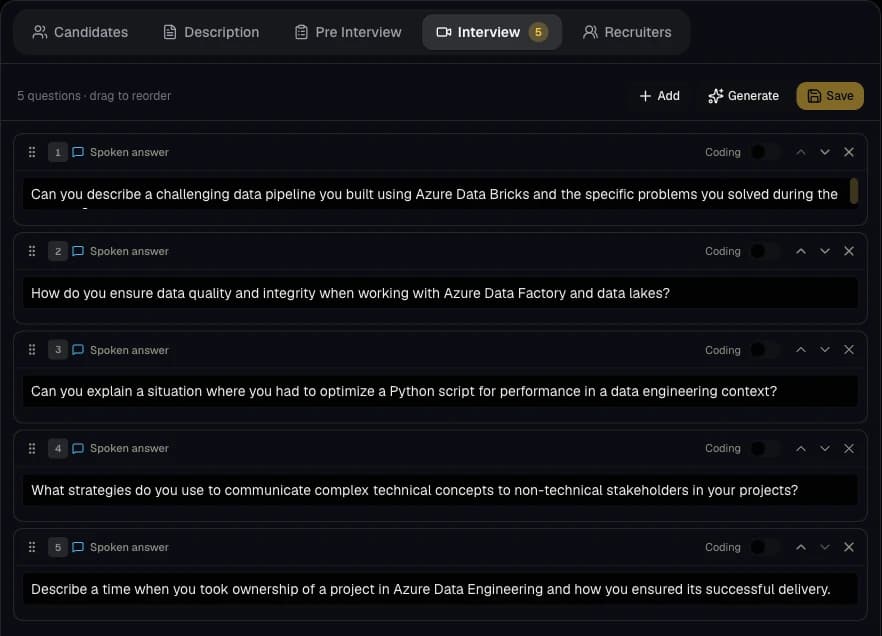
Task: Click spoken answer icon on question 5
Action: (78, 547)
